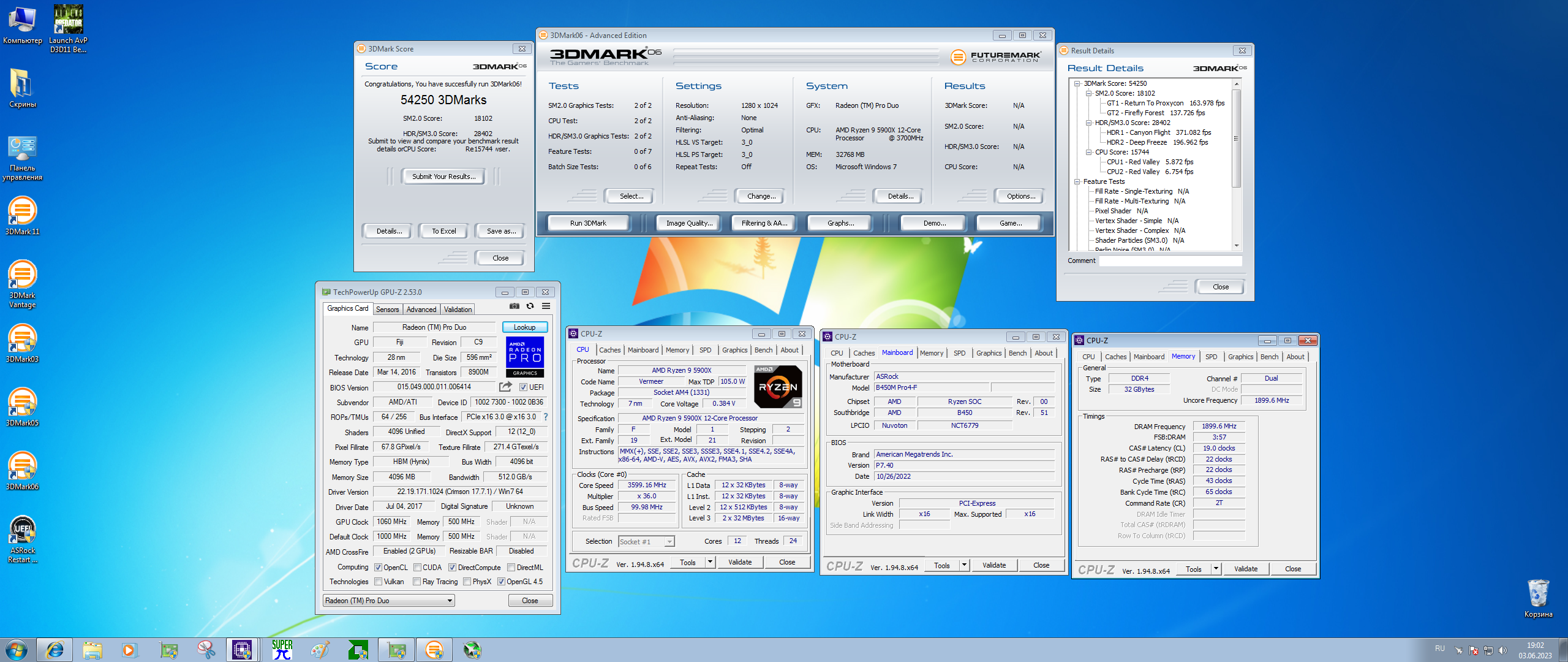Launch Internet Explorer from the taskbar

[55, 650]
